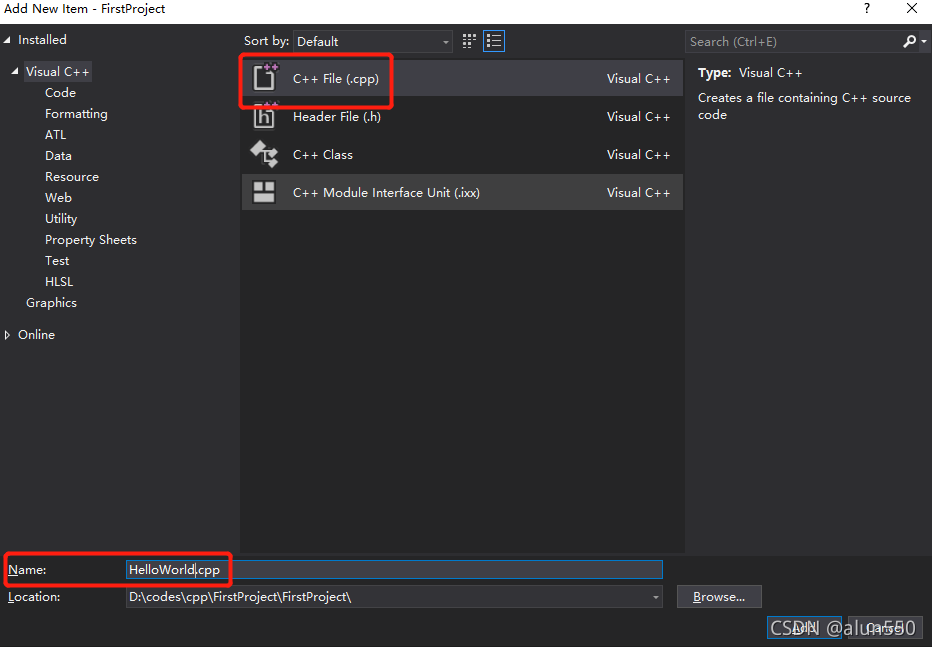Click 'Visual C++' in the C++ File row
Viewport: 932px width, 647px height.
tap(638, 78)
